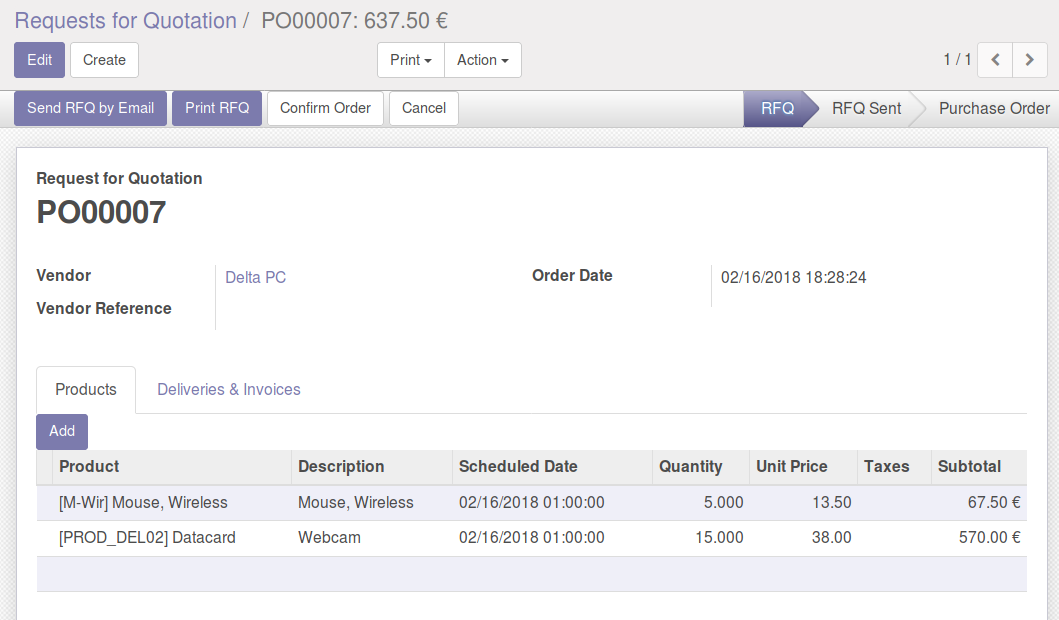Go to the next record arrow
This screenshot has height=620, width=1059.
[x=1029, y=60]
